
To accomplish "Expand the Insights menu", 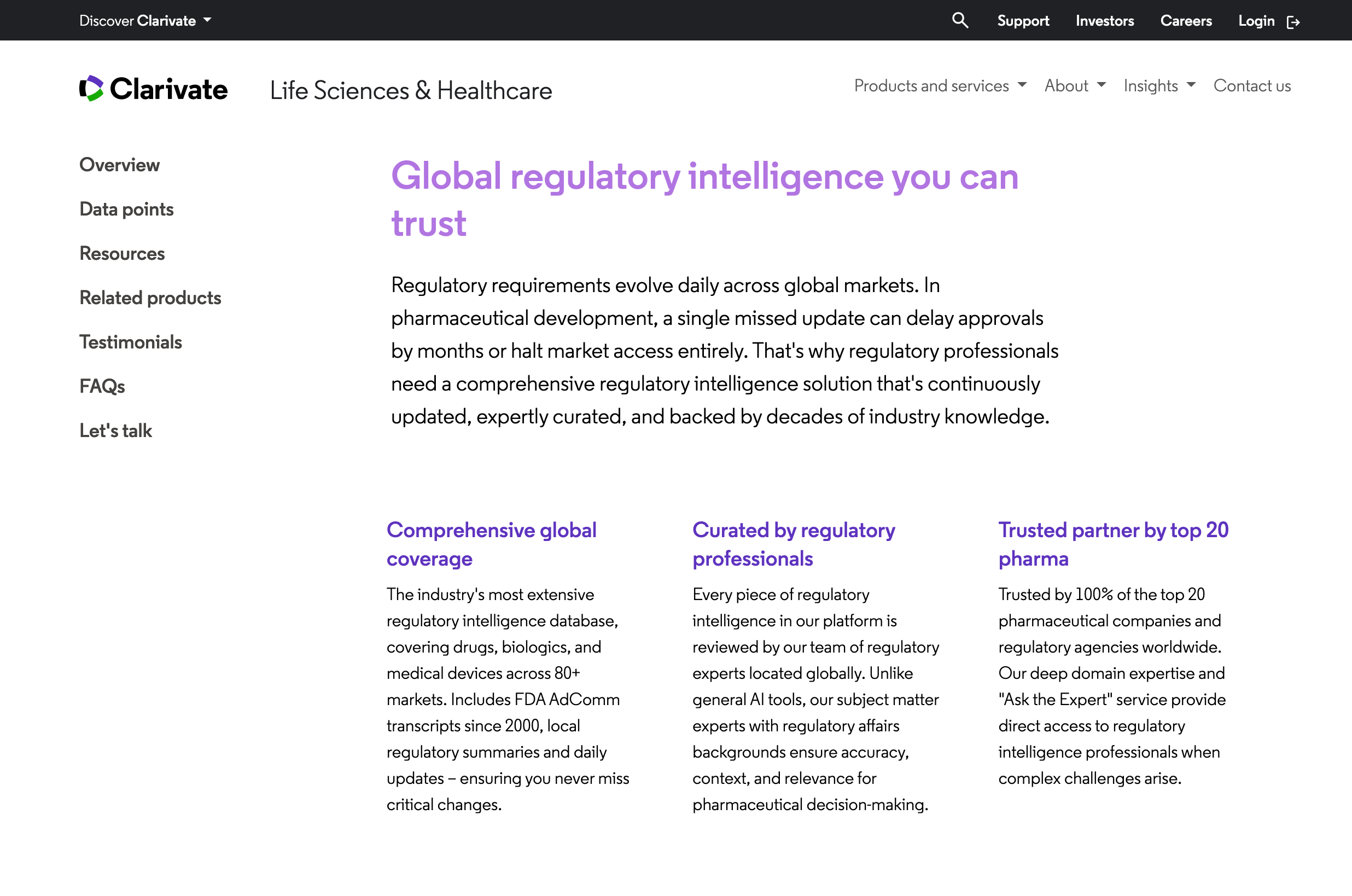I will tap(1159, 86).
